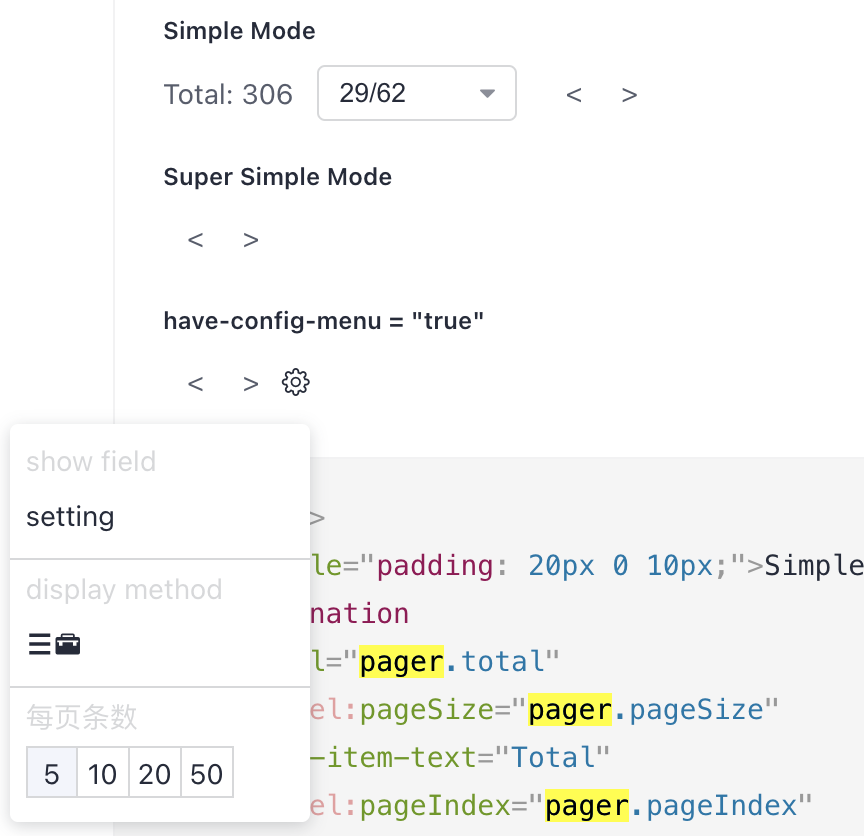Viewport: 864px width, 836px height.
Task: Go to previous page in Simple Mode
Action: click(574, 95)
